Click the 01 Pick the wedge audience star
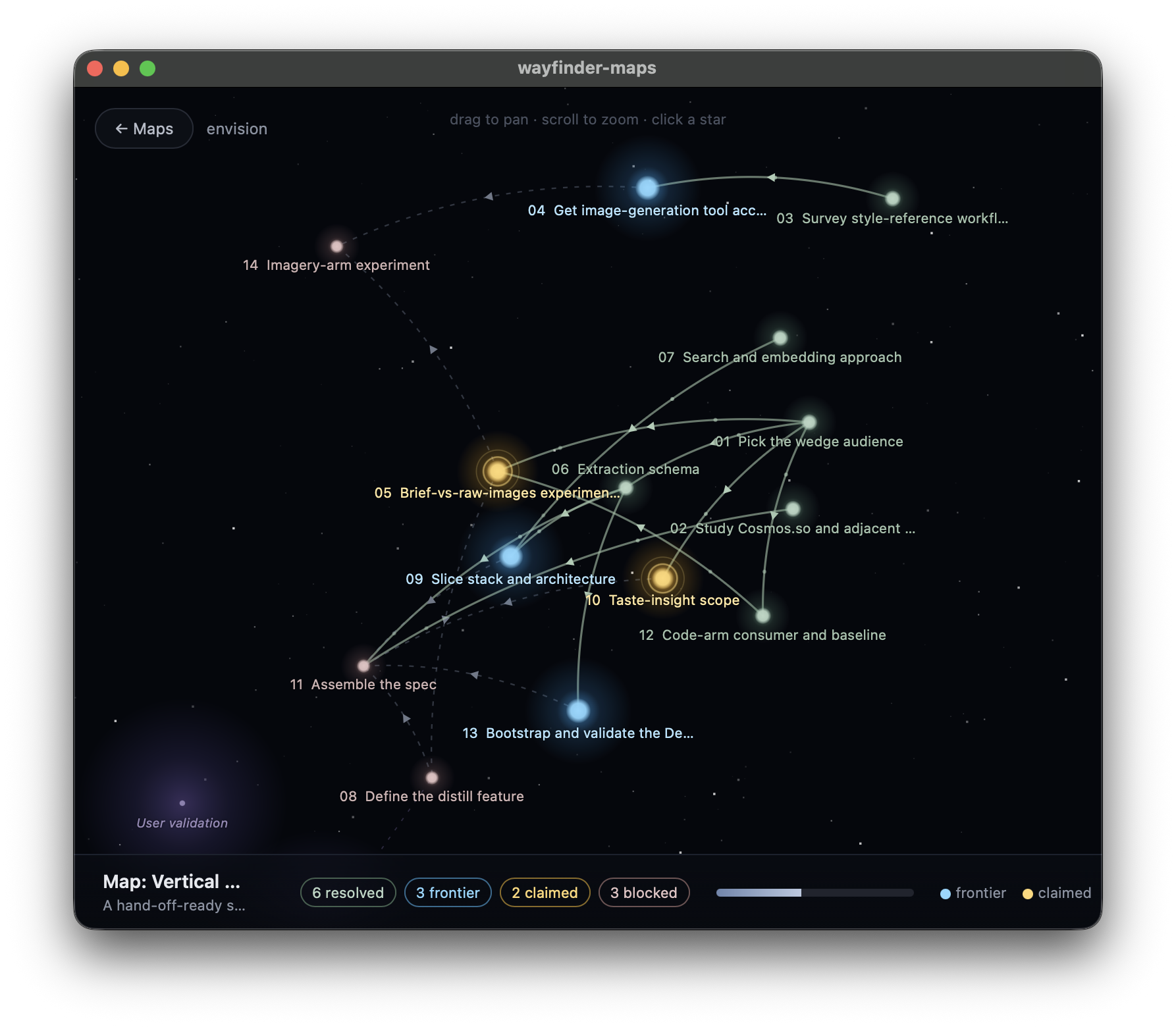This screenshot has height=1027, width=1176. pos(809,422)
